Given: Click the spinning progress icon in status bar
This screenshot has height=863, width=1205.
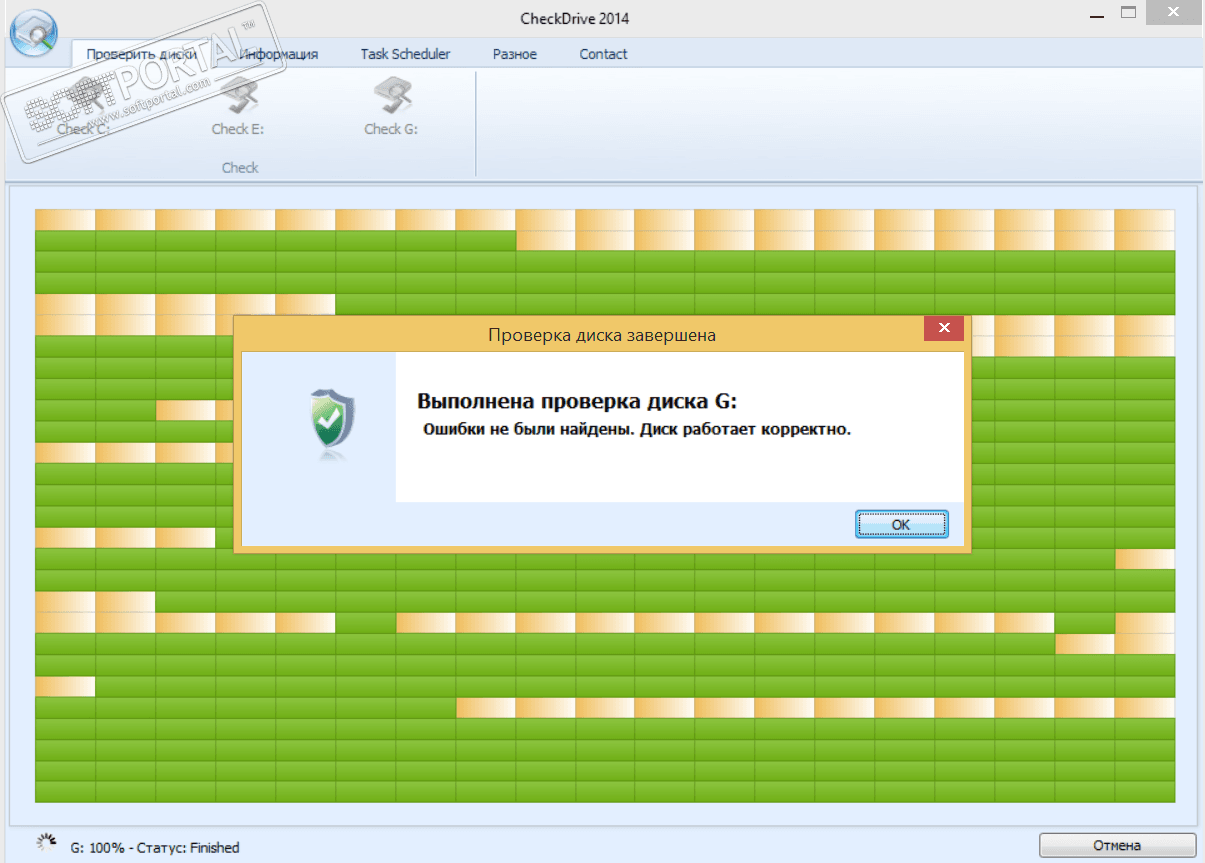Looking at the screenshot, I should click(x=46, y=843).
